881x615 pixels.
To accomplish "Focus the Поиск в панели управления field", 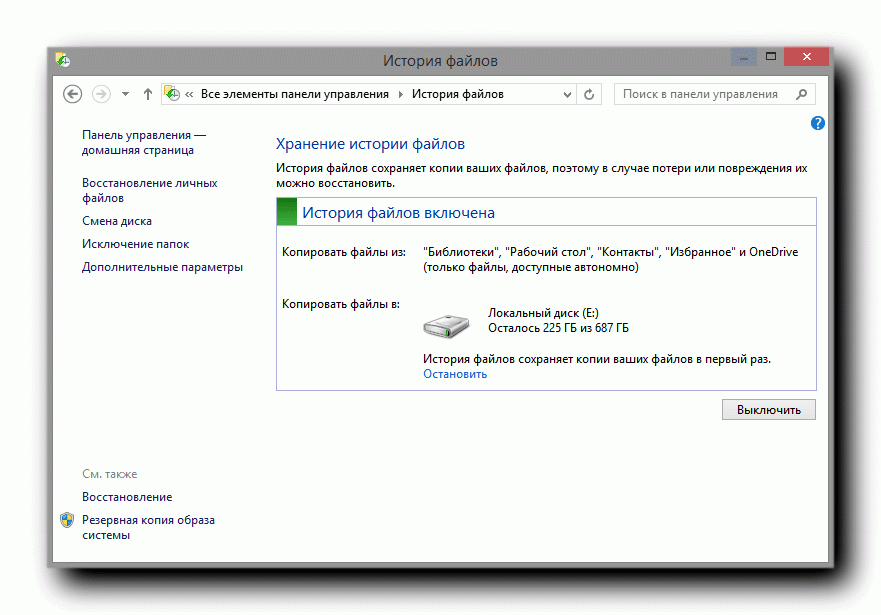I will (x=700, y=94).
